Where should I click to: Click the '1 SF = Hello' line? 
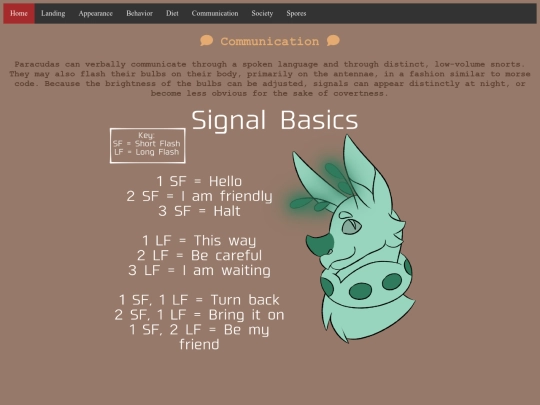pyautogui.click(x=199, y=181)
